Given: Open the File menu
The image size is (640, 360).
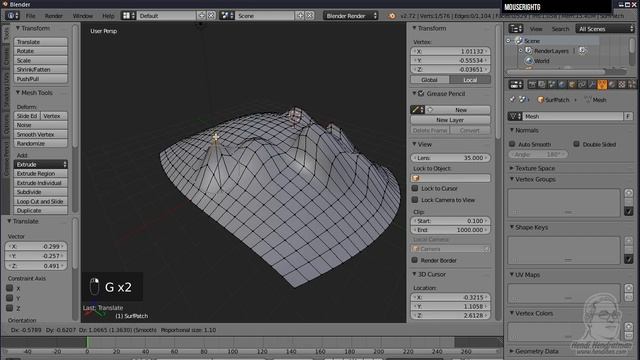Looking at the screenshot, I should click(31, 16).
